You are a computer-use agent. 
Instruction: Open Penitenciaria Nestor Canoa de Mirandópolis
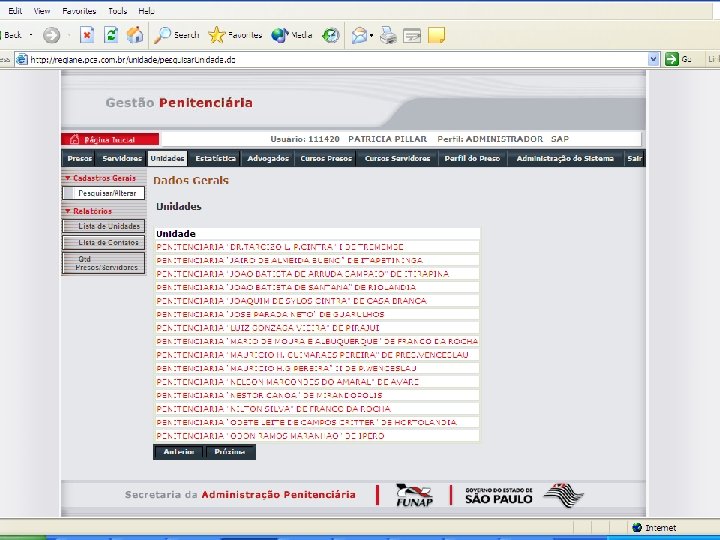tap(269, 395)
